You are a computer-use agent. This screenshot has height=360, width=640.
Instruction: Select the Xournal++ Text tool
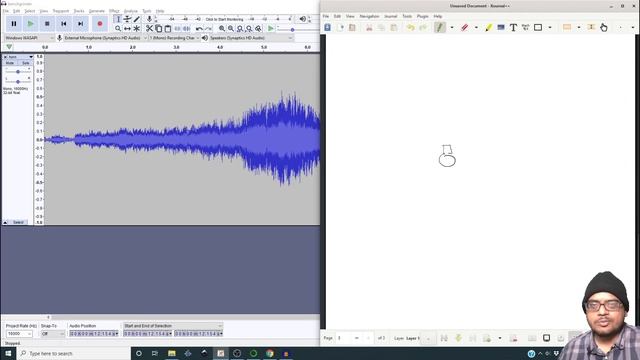coord(513,27)
